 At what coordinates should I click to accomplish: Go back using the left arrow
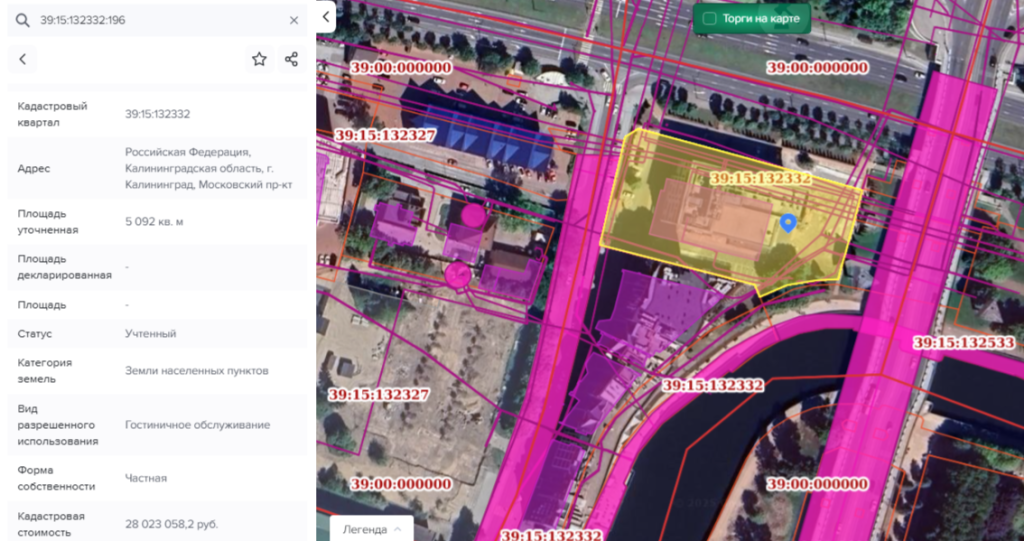coord(22,60)
